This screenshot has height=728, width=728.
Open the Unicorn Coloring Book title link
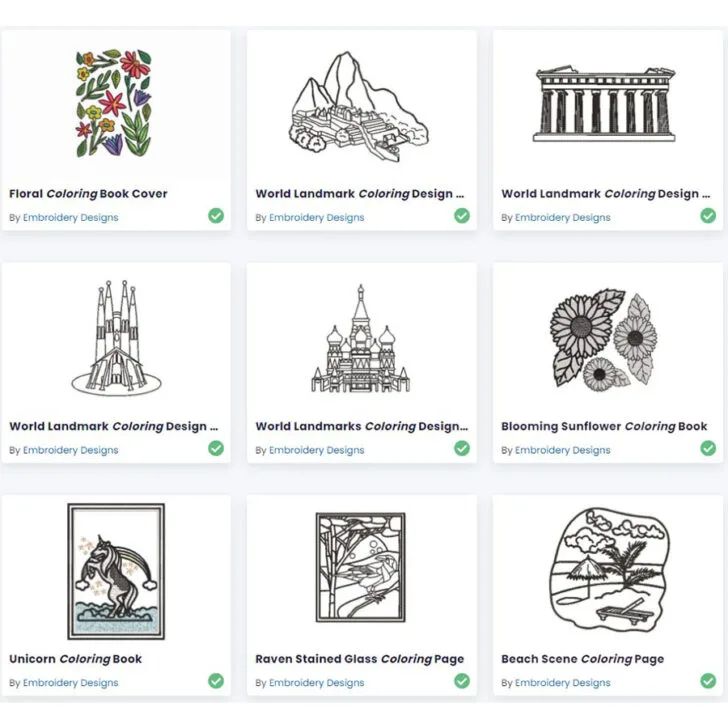click(76, 659)
